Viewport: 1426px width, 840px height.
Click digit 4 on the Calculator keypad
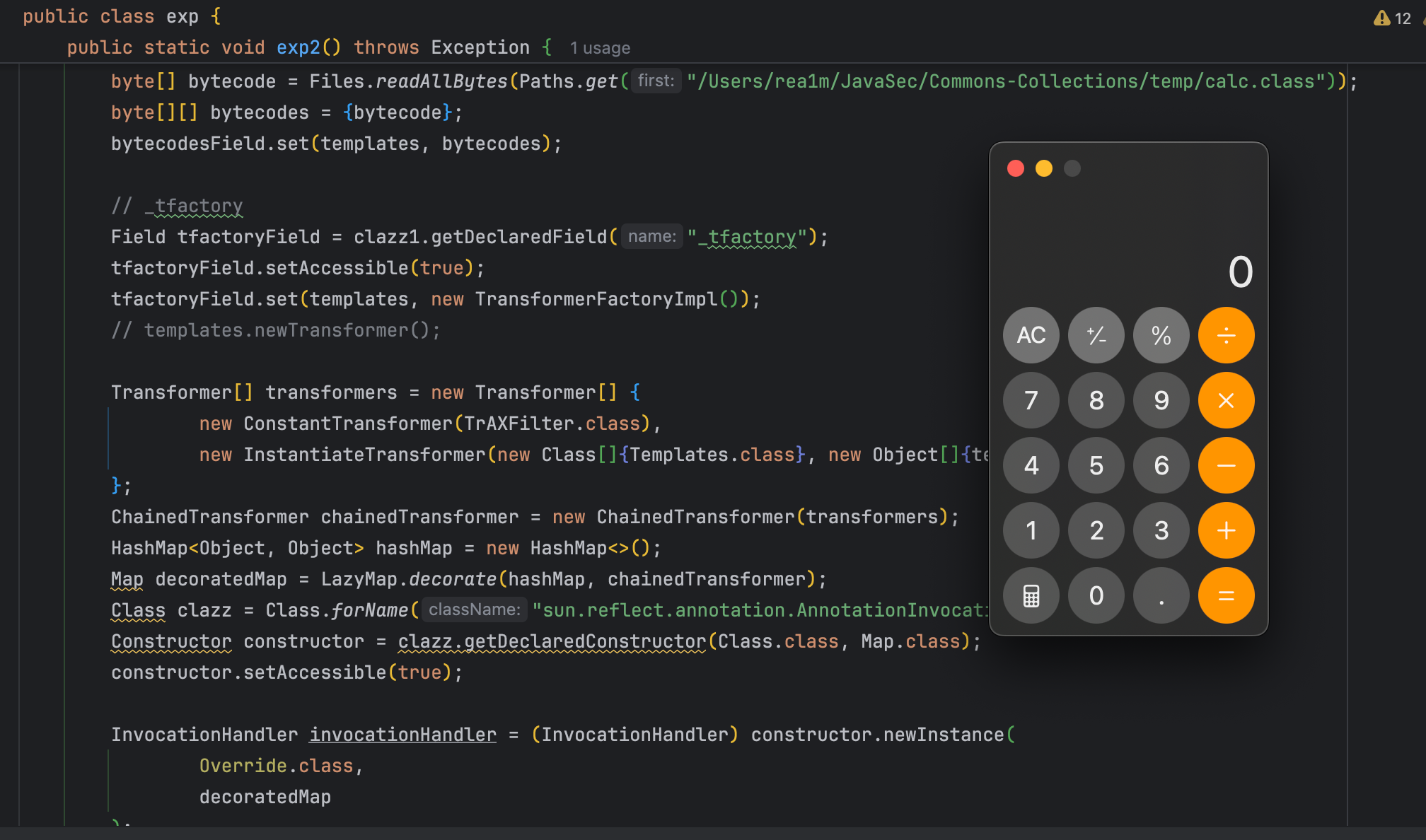tap(1031, 465)
